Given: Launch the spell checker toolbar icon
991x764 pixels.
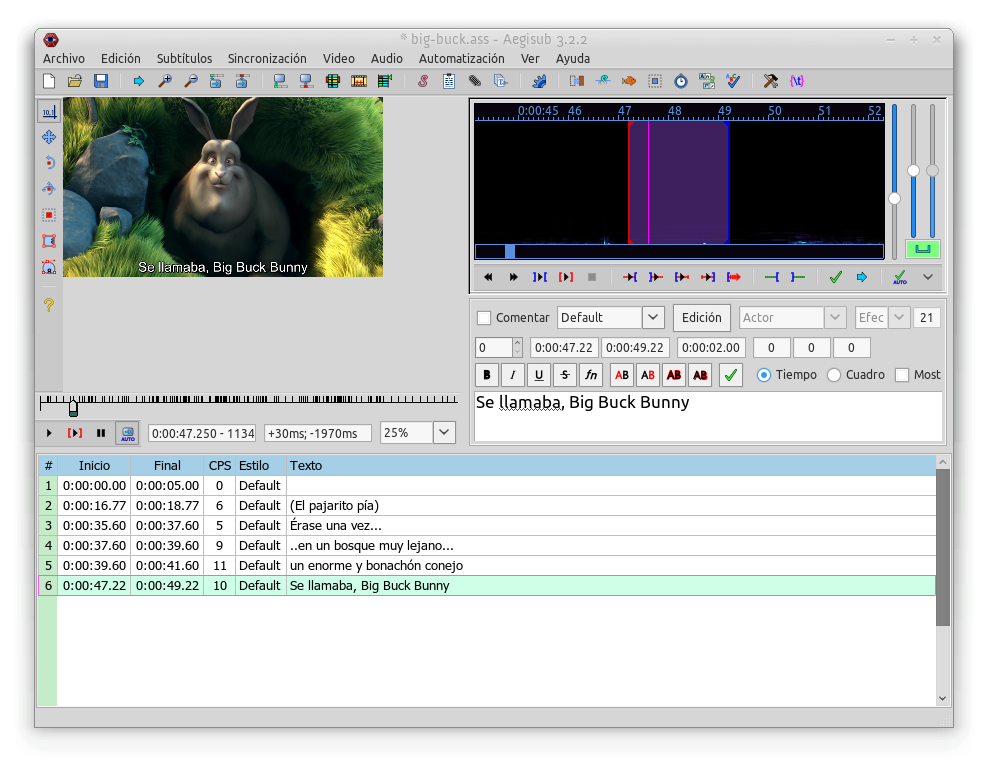Looking at the screenshot, I should 734,81.
